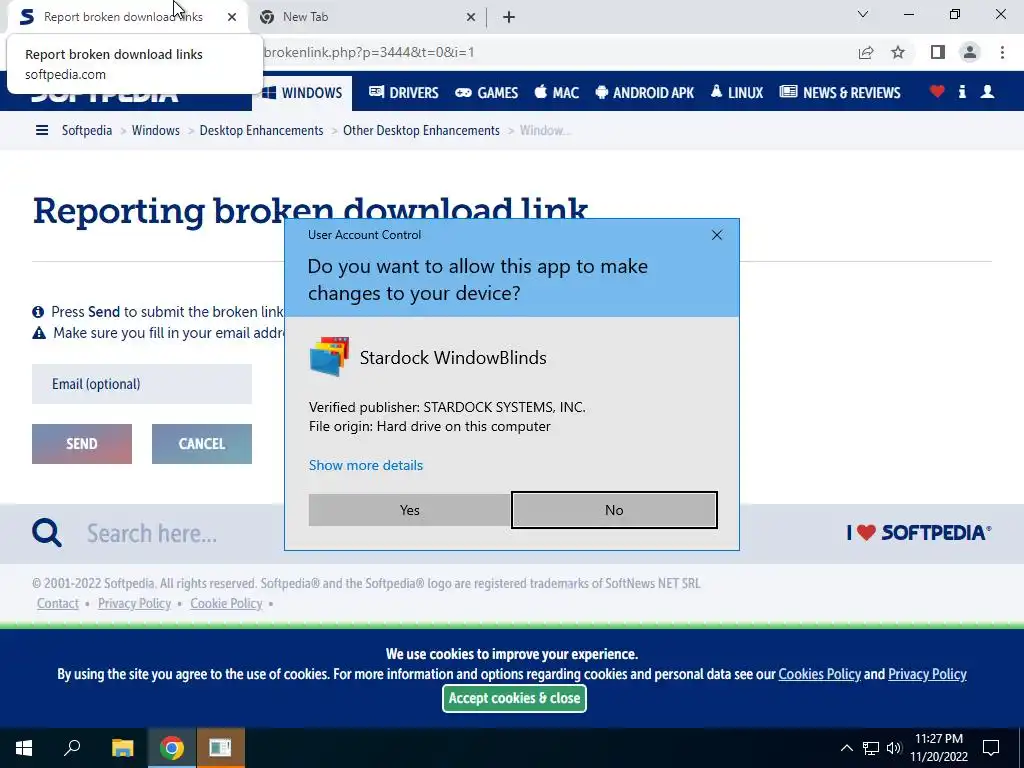The image size is (1024, 768).
Task: Open the Android APK section
Action: (x=645, y=93)
